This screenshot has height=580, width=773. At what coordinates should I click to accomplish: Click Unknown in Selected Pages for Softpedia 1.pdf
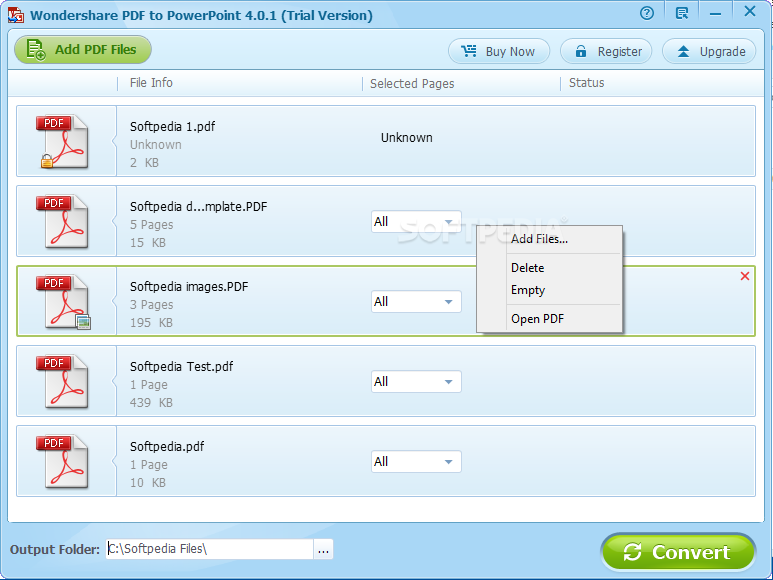coord(407,138)
